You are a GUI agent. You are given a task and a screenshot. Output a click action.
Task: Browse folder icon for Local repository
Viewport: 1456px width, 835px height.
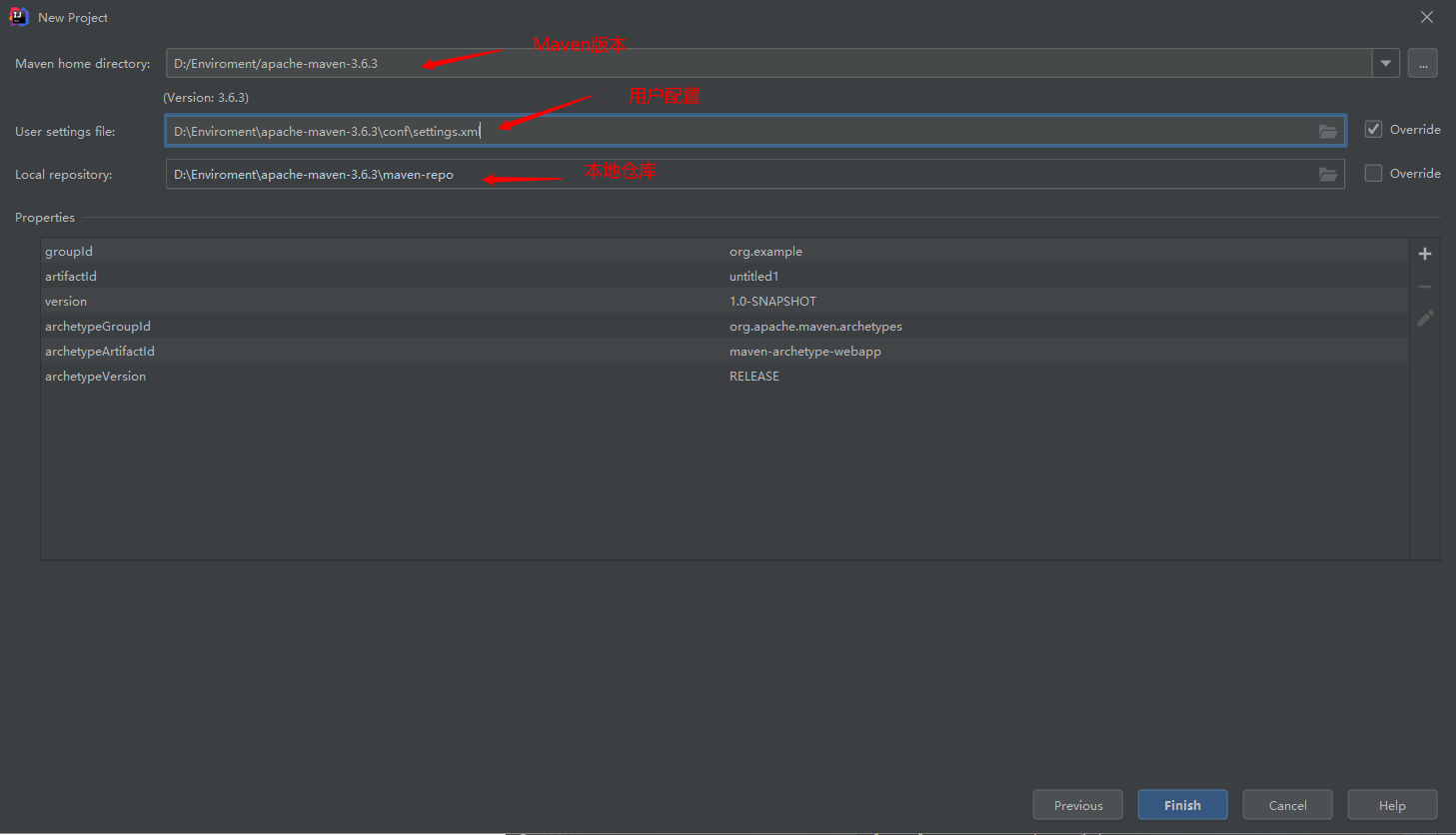(x=1328, y=174)
